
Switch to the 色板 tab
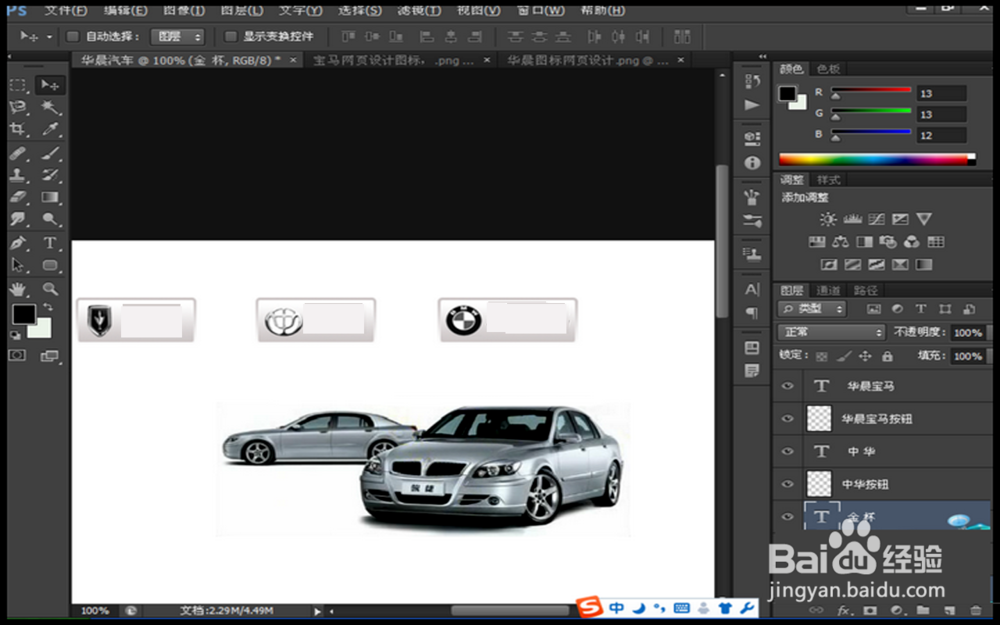(x=828, y=69)
